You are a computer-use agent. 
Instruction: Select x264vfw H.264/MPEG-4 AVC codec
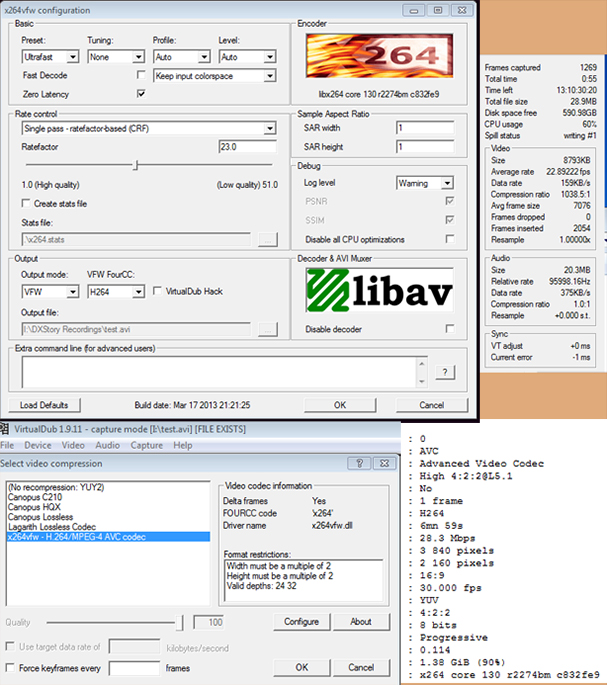(x=108, y=537)
